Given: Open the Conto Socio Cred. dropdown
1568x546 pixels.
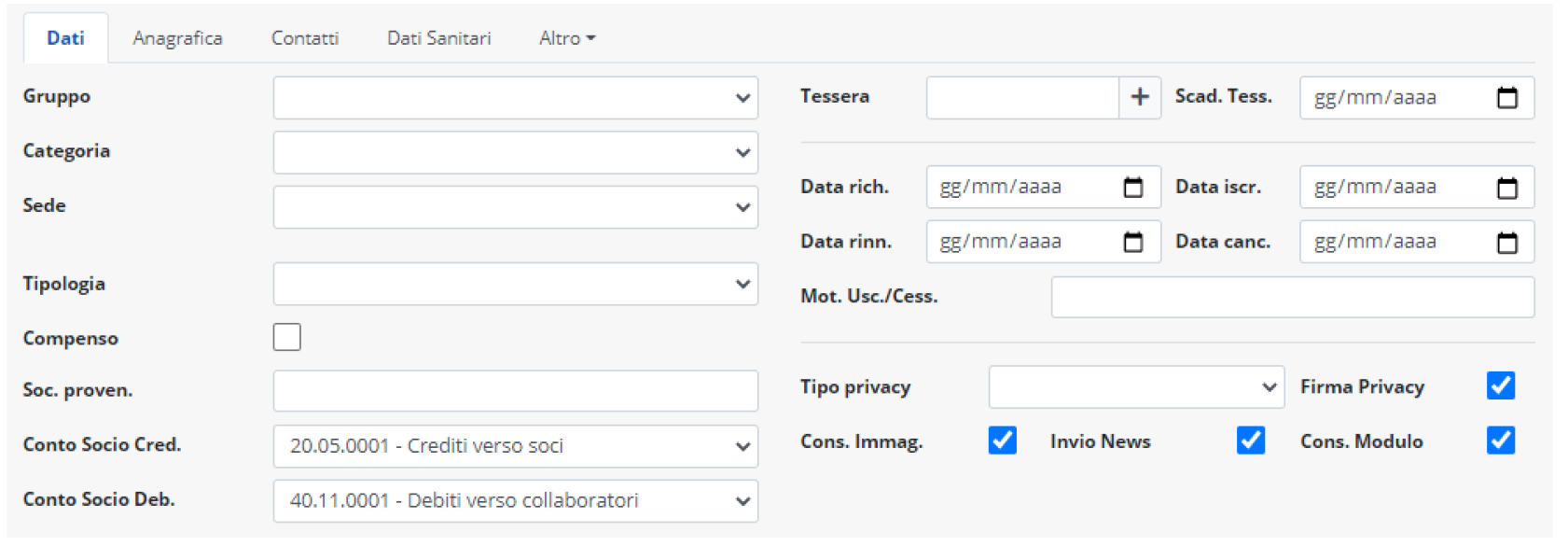Looking at the screenshot, I should (x=515, y=446).
